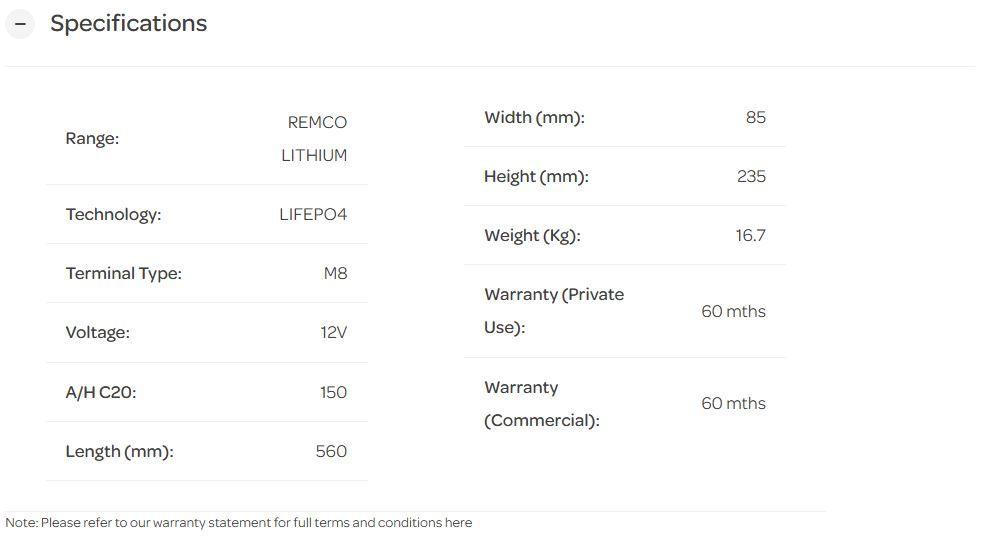The width and height of the screenshot is (985, 548).
Task: Select the M8 terminal value
Action: pyautogui.click(x=335, y=273)
